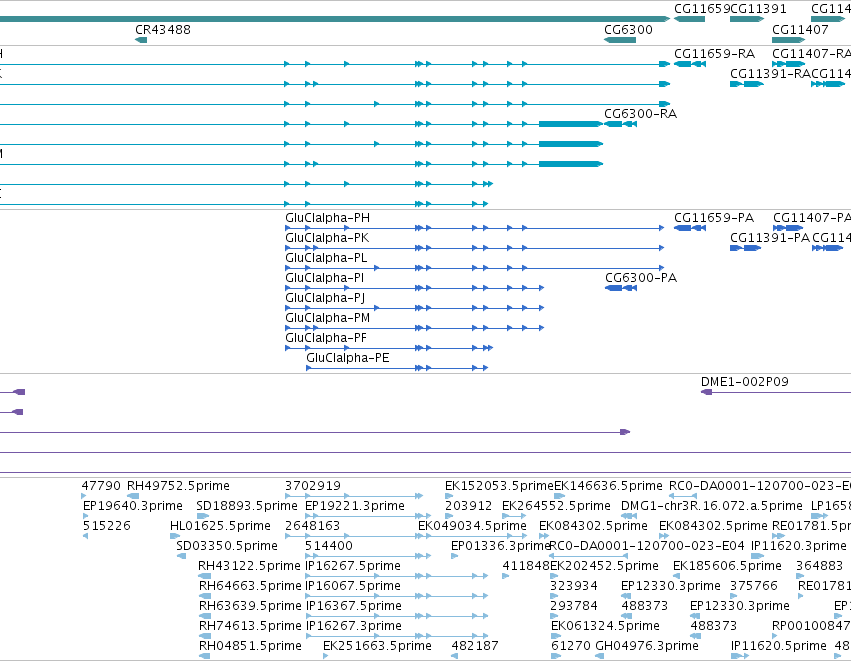The image size is (851, 661).
Task: Select protein GluClalpha-PM
Action: coord(415,328)
